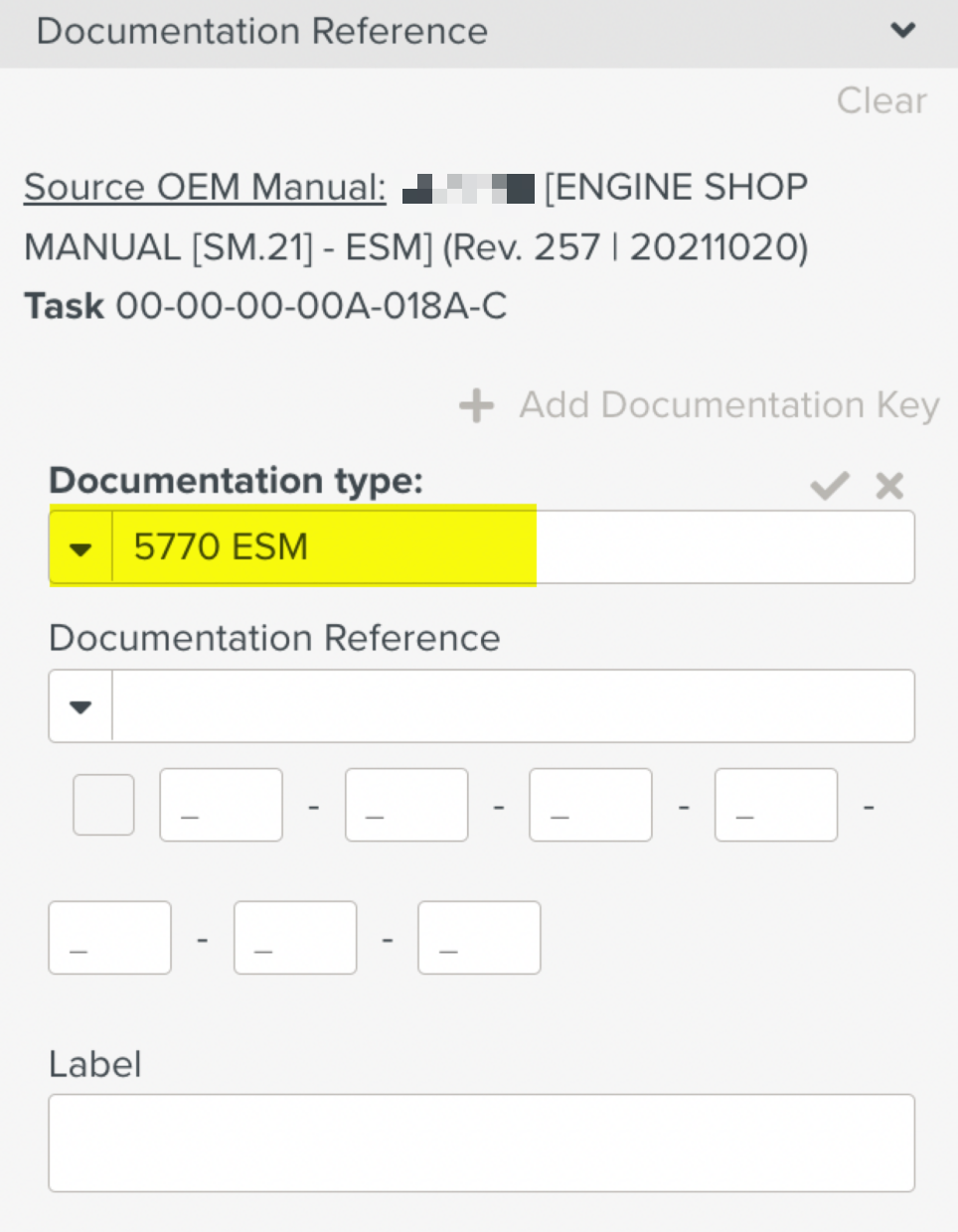Open the Source OEM Manual link

(204, 187)
